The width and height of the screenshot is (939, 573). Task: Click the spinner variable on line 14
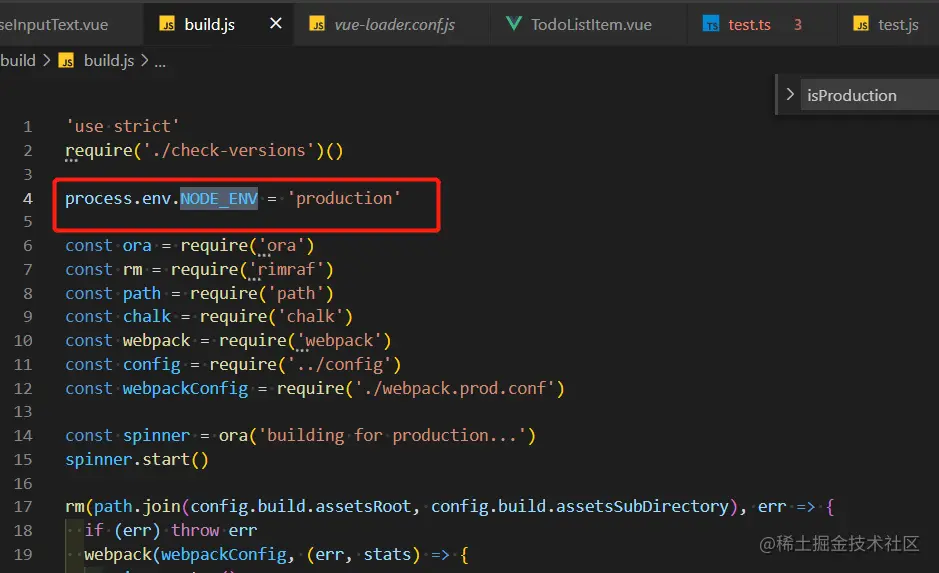[156, 435]
